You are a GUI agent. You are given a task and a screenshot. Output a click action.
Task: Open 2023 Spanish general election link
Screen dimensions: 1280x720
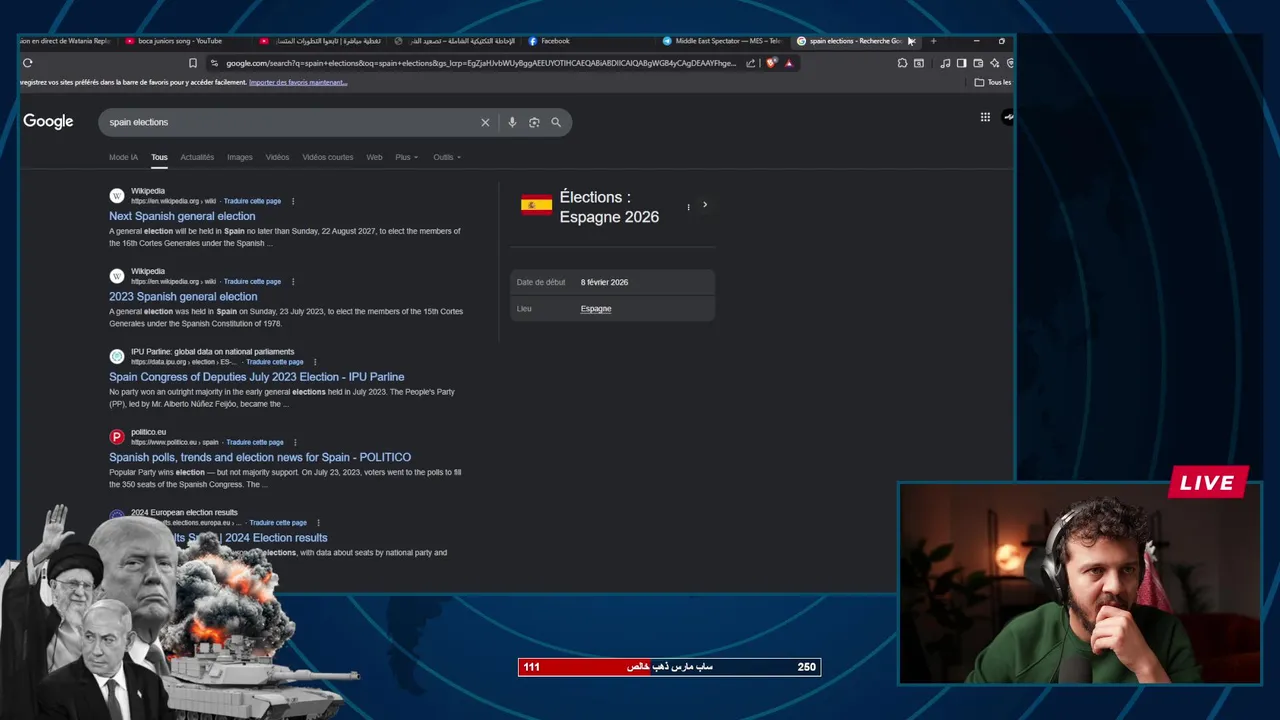coord(183,296)
